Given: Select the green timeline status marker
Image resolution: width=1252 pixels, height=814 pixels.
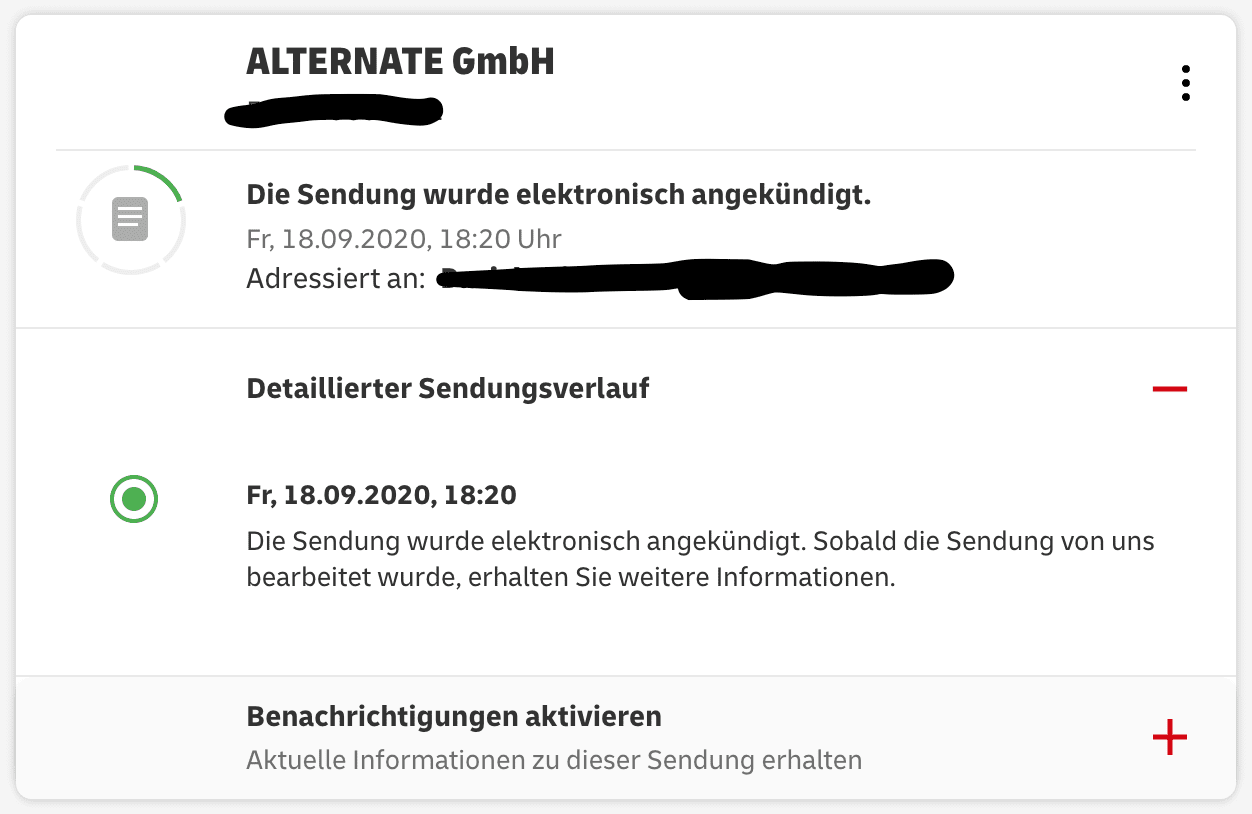Looking at the screenshot, I should (x=134, y=498).
